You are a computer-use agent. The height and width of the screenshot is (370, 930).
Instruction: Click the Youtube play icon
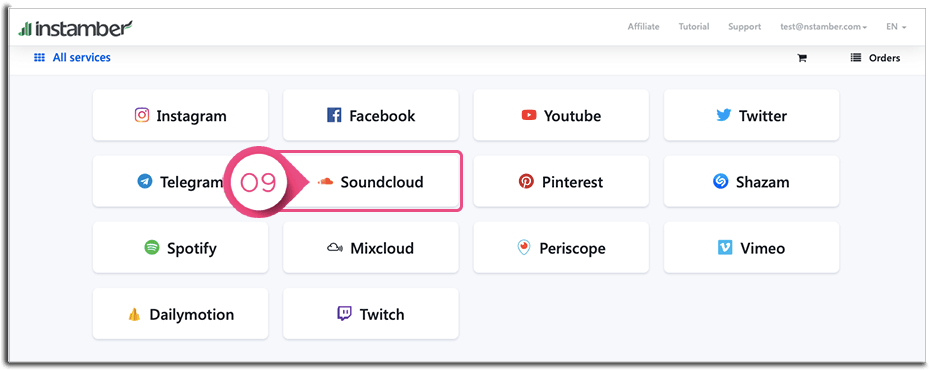[529, 115]
